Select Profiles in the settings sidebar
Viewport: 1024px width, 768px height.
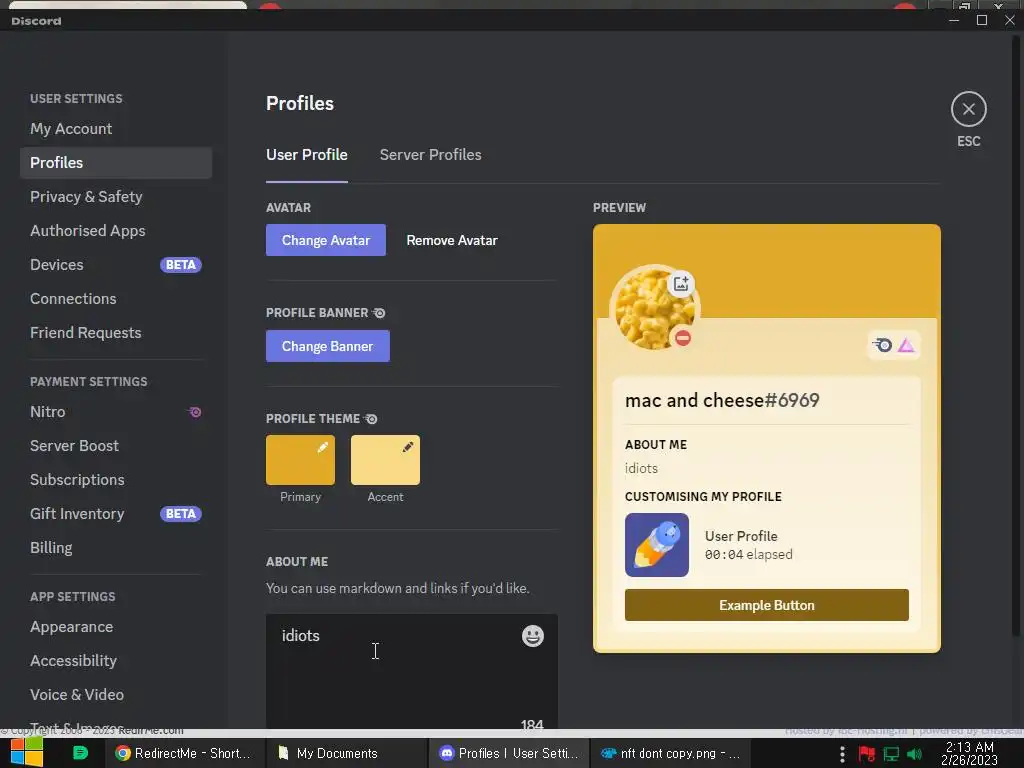tap(116, 163)
